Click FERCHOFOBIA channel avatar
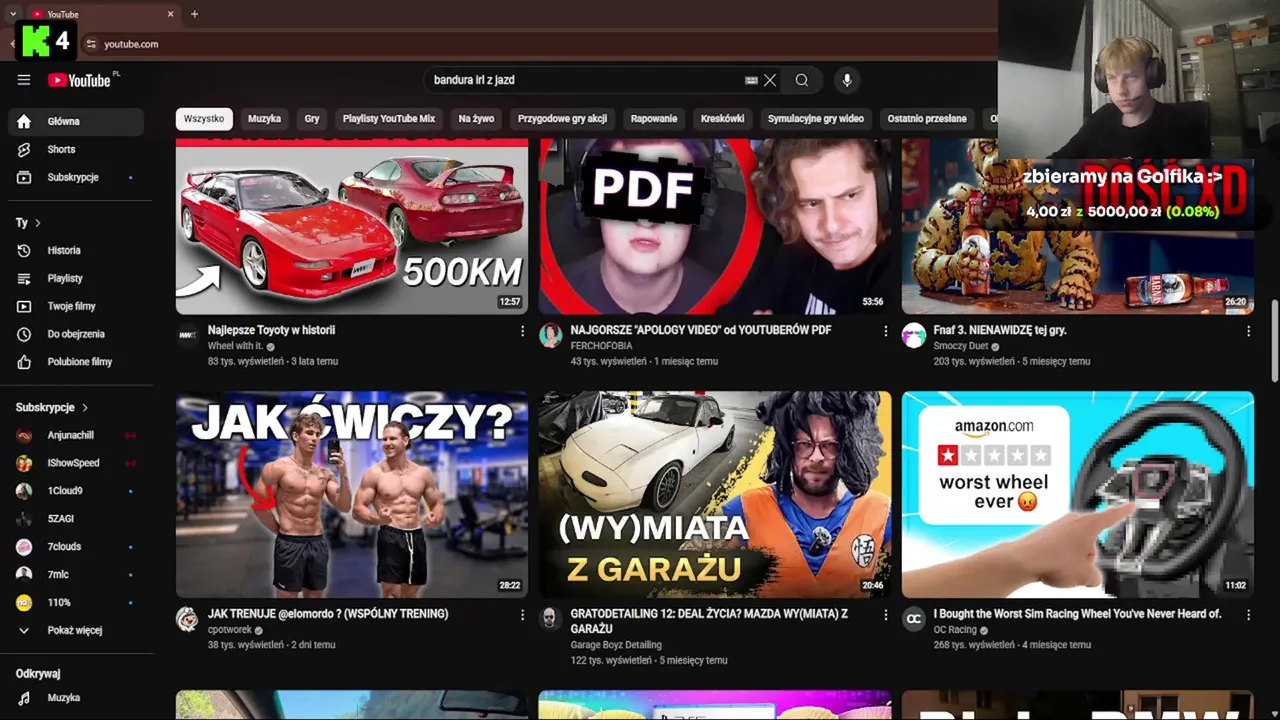The height and width of the screenshot is (720, 1280). [550, 335]
